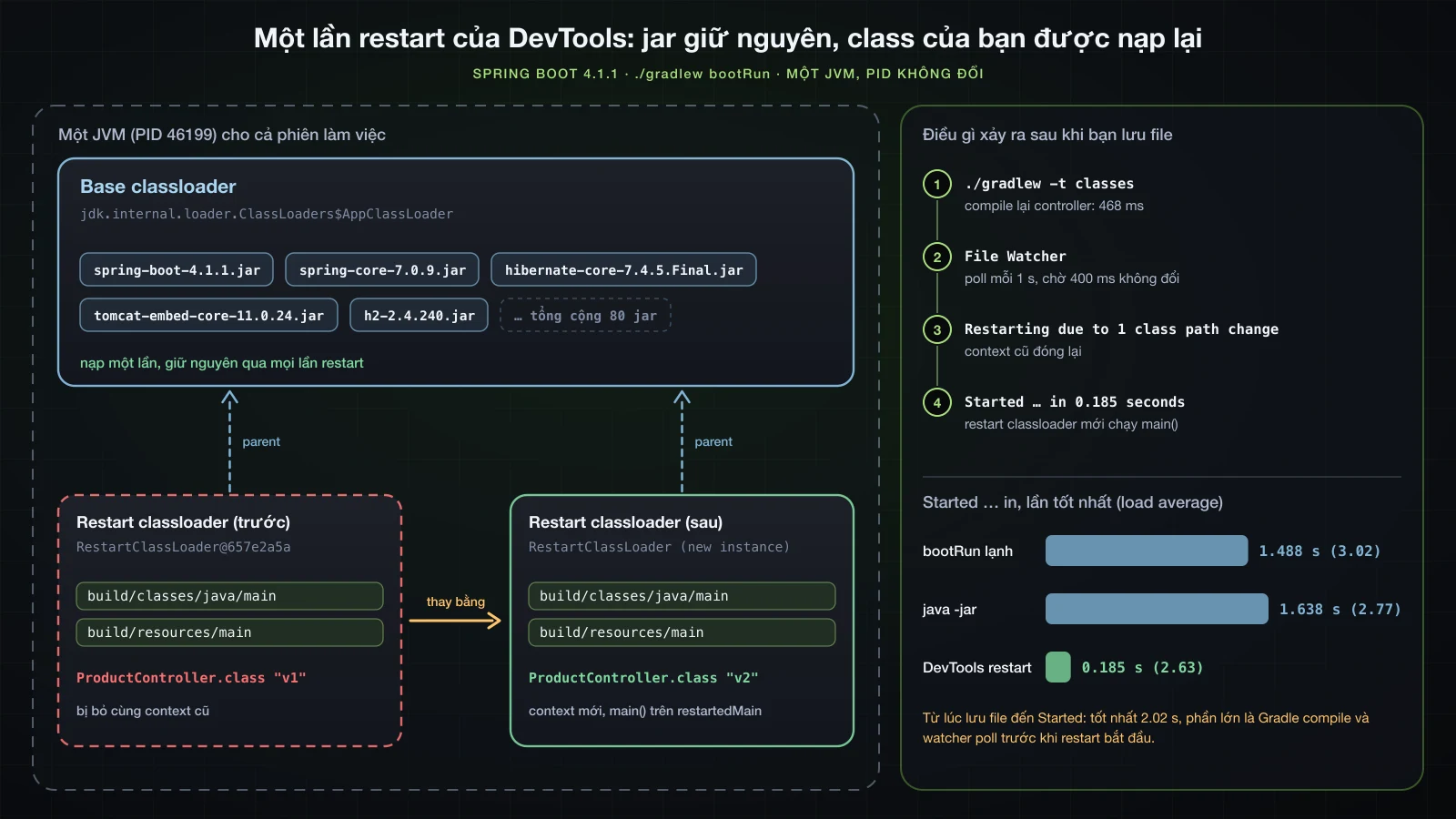Click the value 1.488 s (3.02)
The width and height of the screenshot is (1456, 819).
[x=1319, y=551]
